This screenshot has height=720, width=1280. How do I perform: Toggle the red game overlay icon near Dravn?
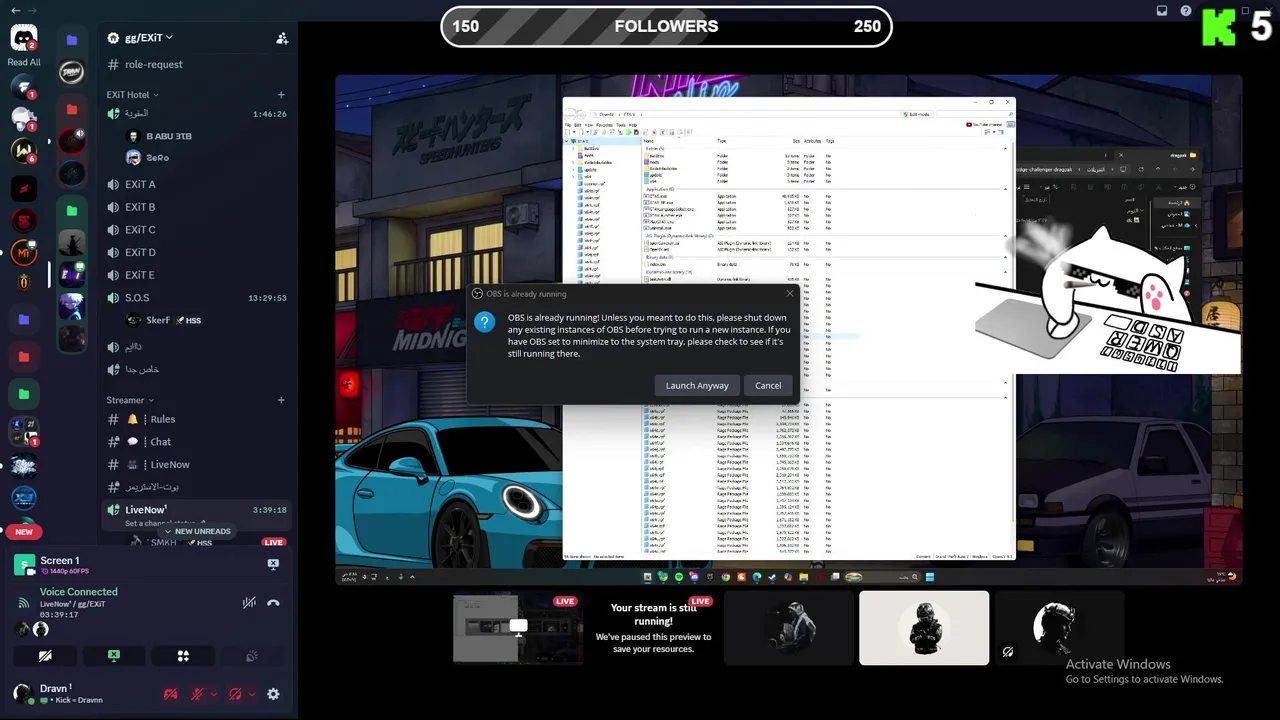point(171,694)
